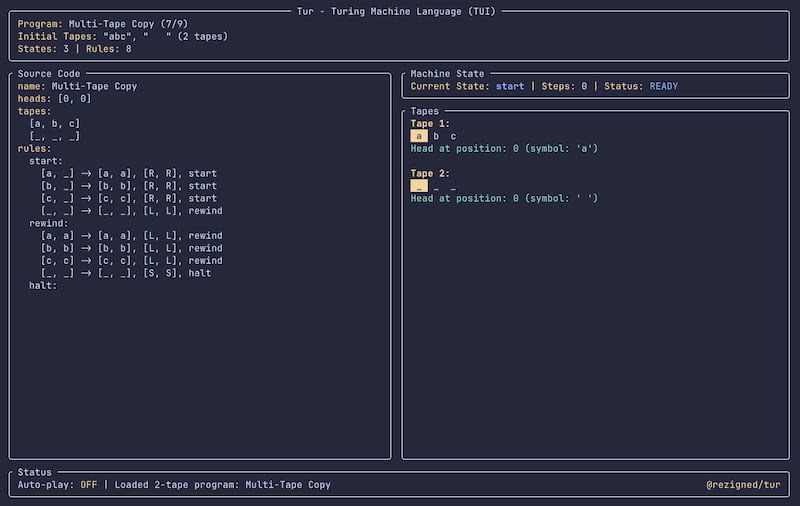Click the 'Tape 2:' label
Screen dimensions: 800x506
(x=430, y=173)
